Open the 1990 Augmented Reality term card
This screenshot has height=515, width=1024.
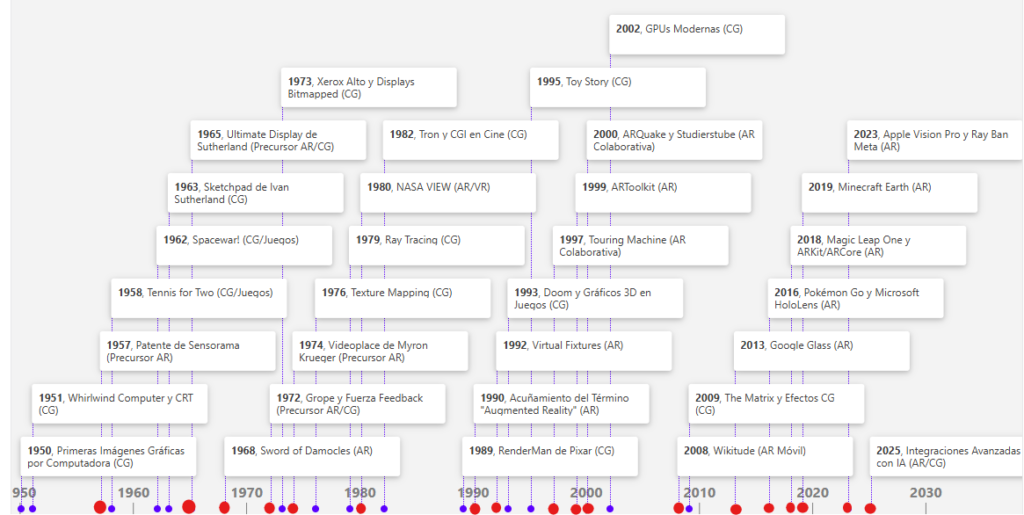pyautogui.click(x=562, y=403)
